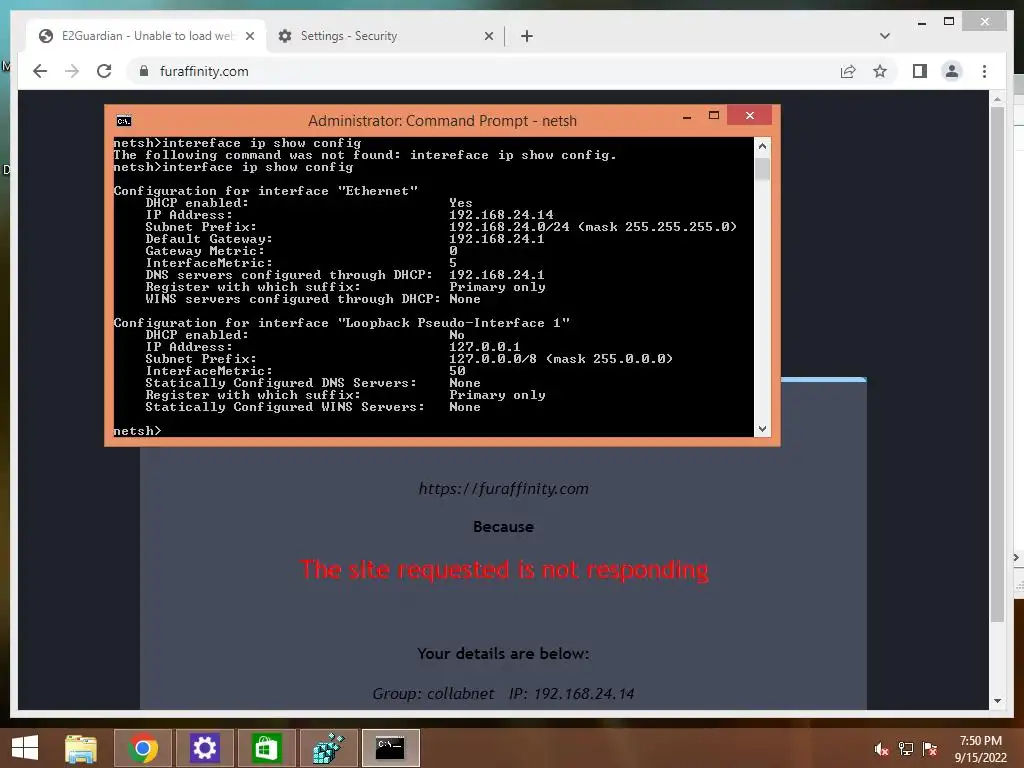
Task: Click the network tray icon
Action: (906, 749)
